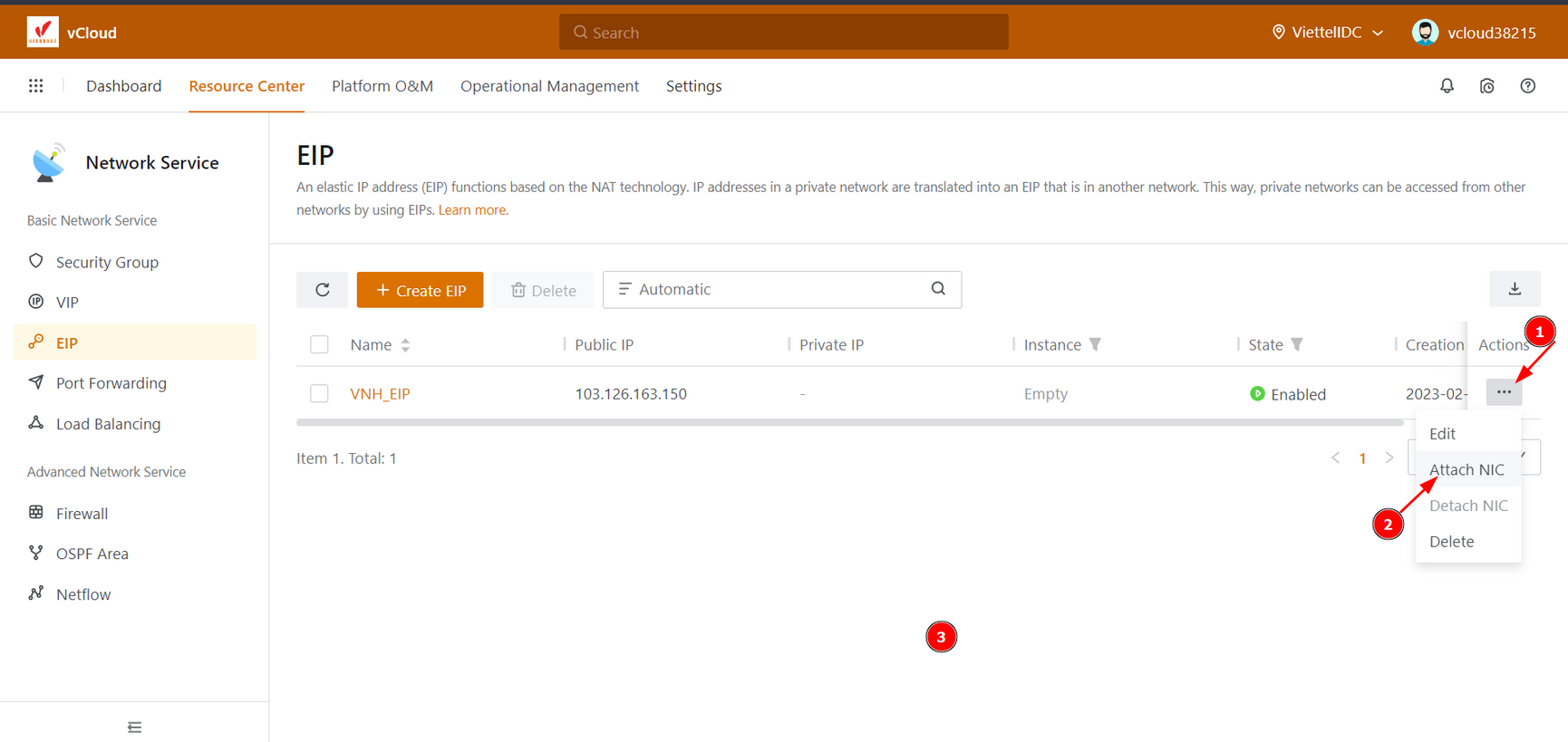Focus the top Search input field
Screen dimensions: 1568x742
coord(783,33)
